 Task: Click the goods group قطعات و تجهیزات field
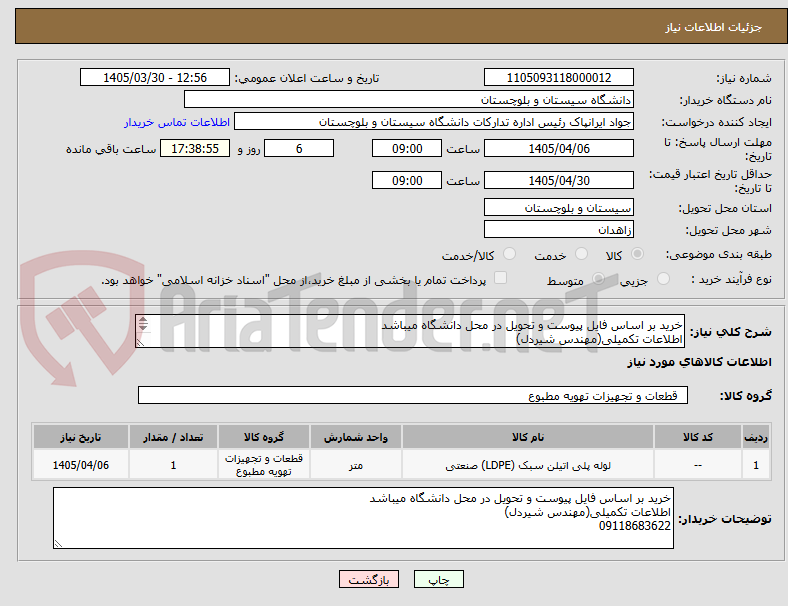[413, 395]
